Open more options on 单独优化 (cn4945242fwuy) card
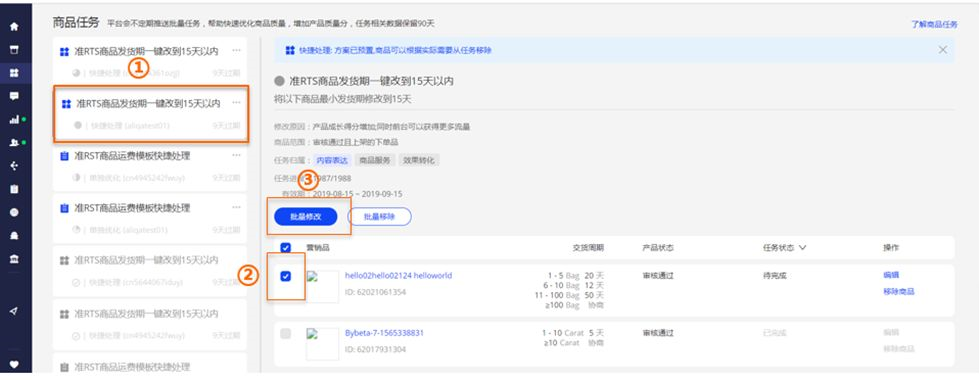Screen dimensions: 979x380 click(x=236, y=155)
